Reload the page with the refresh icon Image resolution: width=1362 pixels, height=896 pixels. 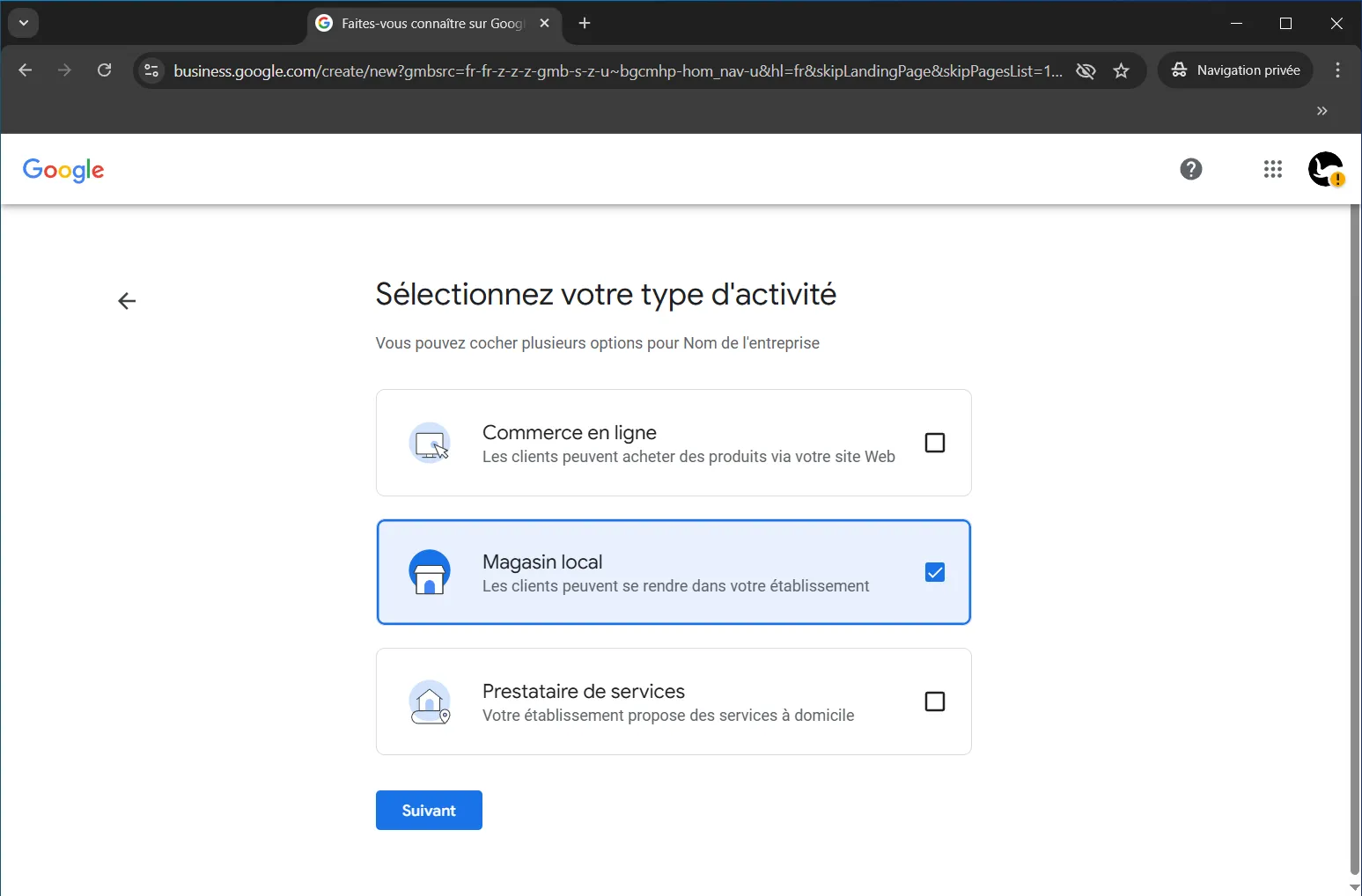tap(104, 70)
